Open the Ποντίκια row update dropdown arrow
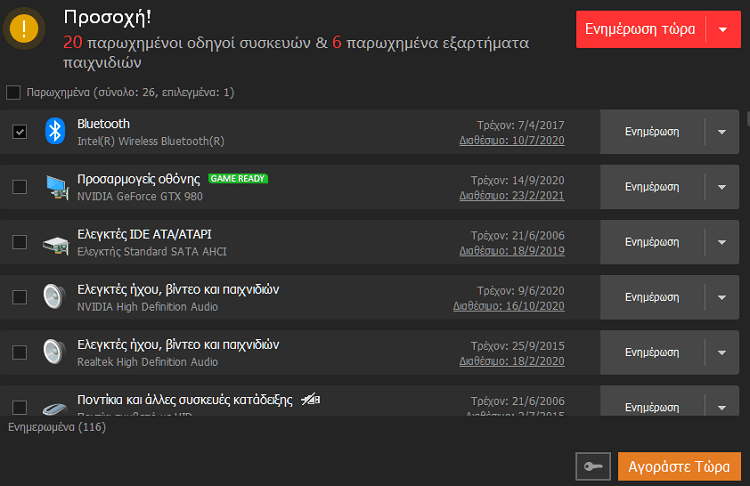 [x=722, y=408]
